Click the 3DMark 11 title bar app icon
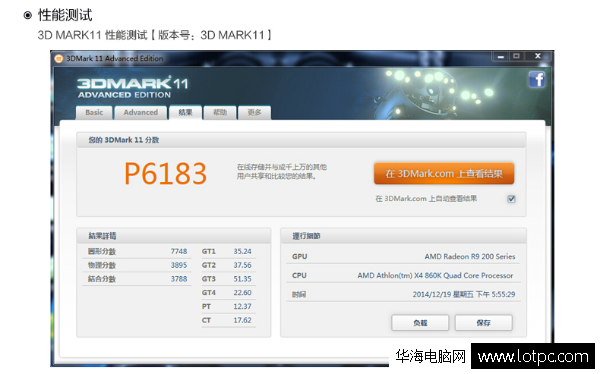Image resolution: width=600 pixels, height=374 pixels. 59,59
